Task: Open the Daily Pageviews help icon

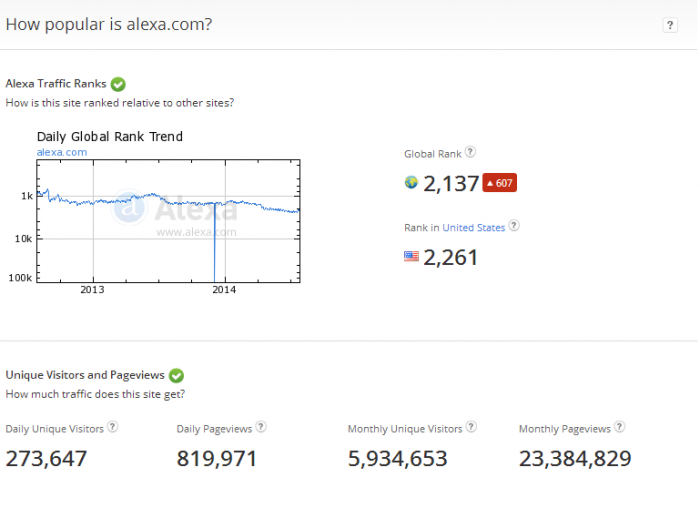Action: click(261, 427)
